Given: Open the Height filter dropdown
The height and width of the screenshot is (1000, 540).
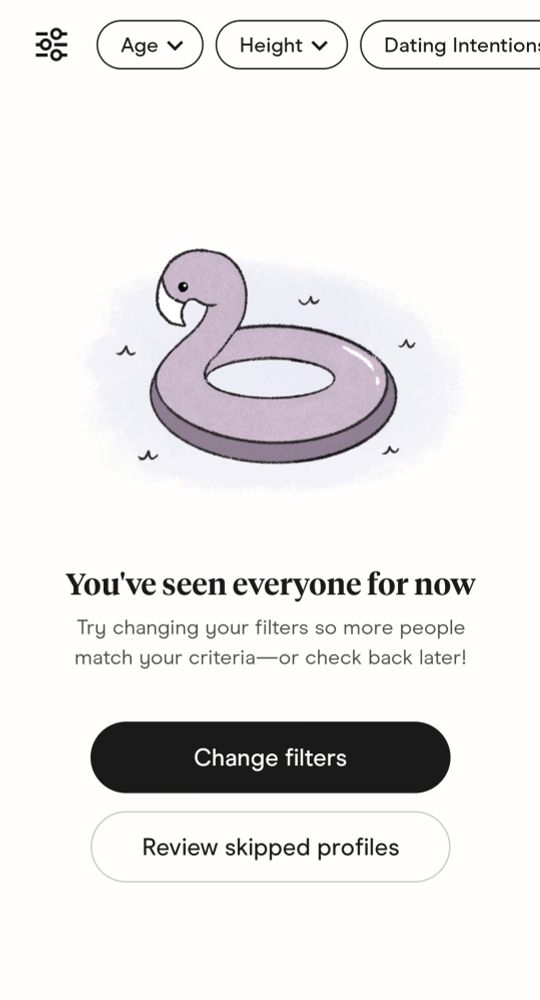Looking at the screenshot, I should pos(282,45).
